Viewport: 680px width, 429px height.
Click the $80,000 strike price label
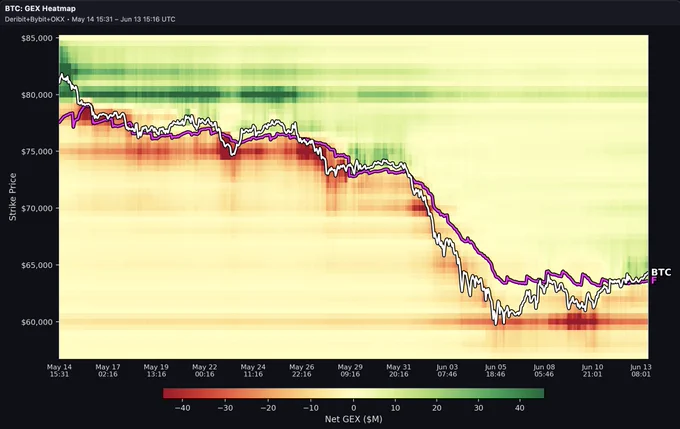pos(37,95)
